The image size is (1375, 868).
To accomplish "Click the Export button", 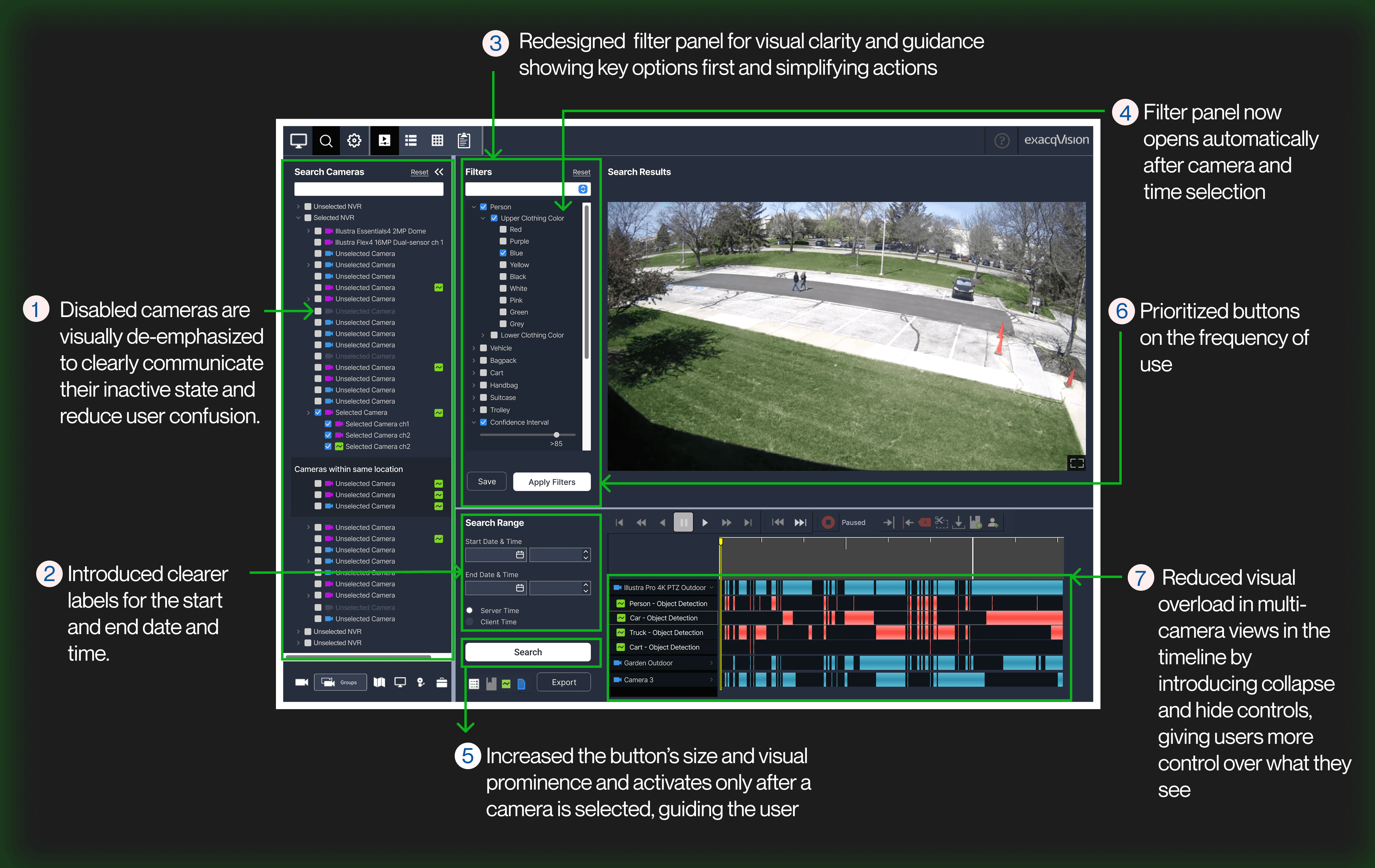I will tap(564, 682).
